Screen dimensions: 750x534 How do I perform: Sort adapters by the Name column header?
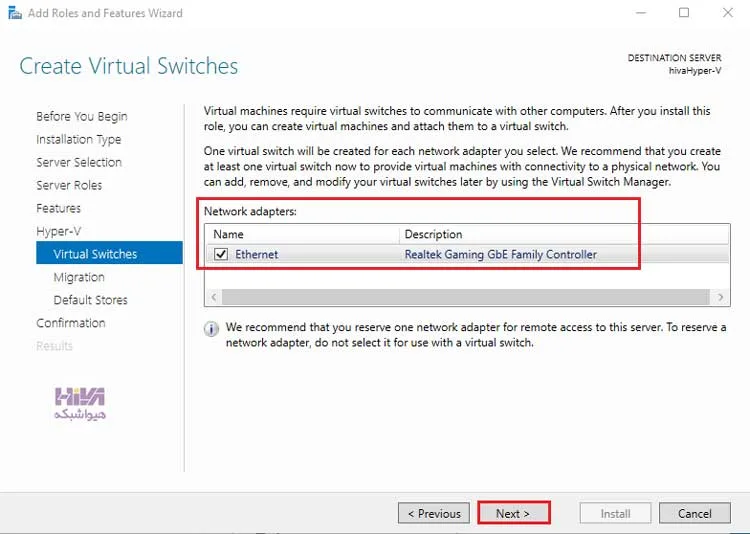click(302, 234)
